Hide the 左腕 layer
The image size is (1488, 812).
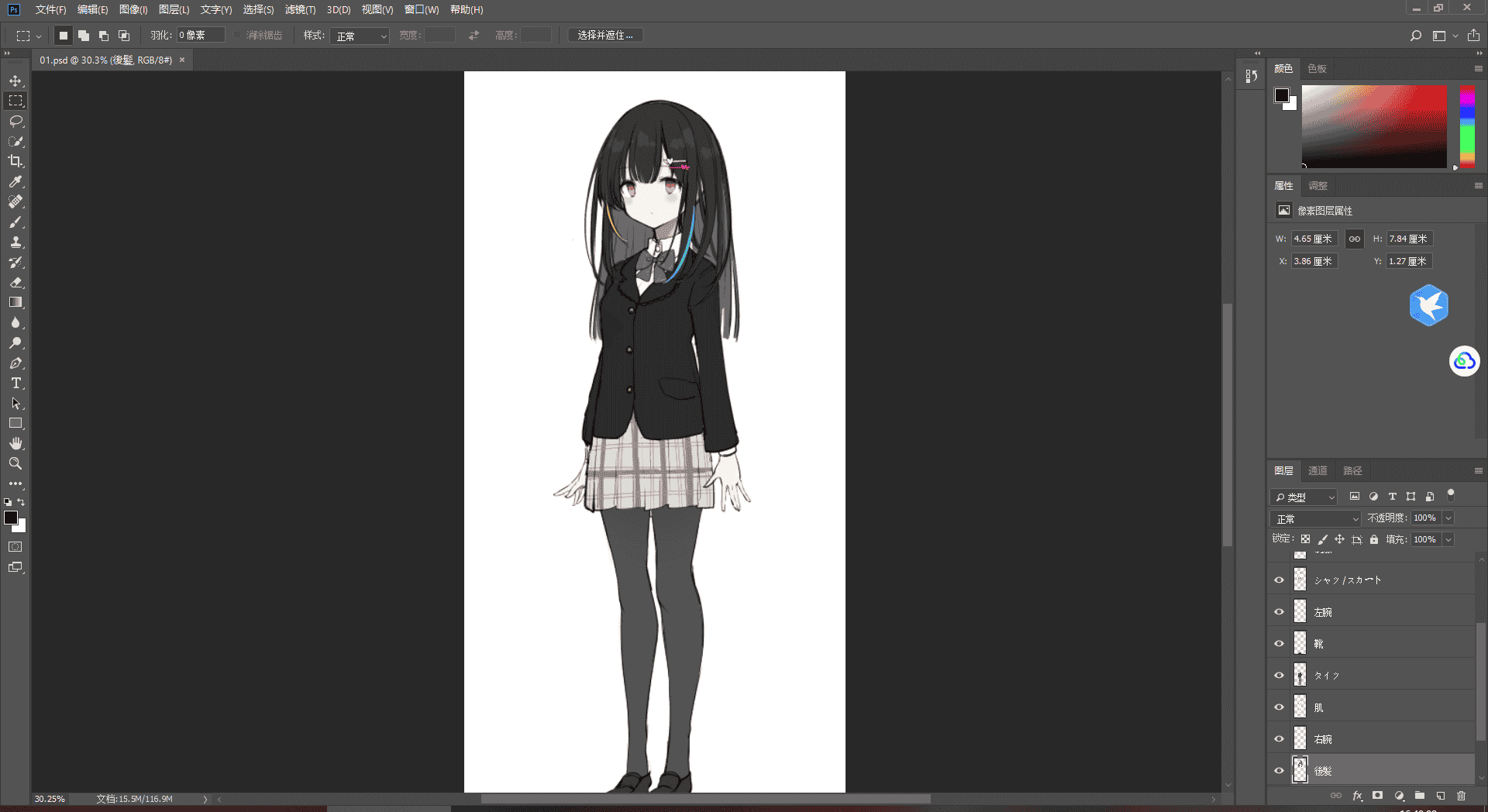(1280, 612)
